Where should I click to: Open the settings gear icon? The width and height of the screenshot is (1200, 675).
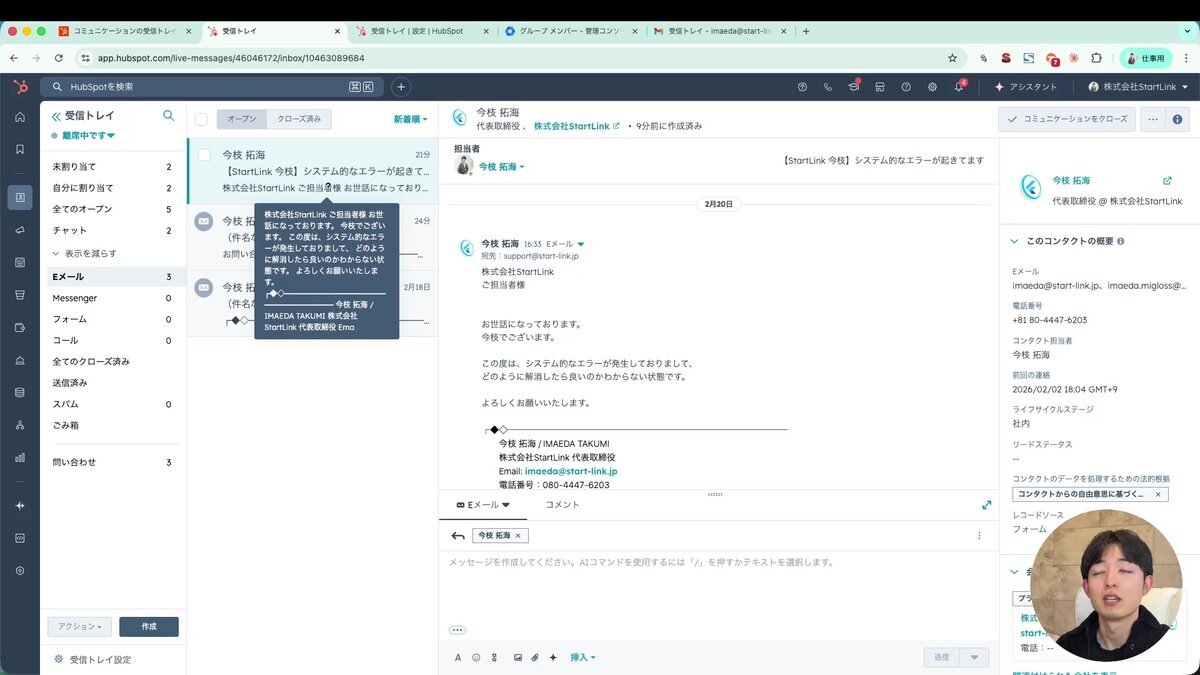tap(932, 87)
